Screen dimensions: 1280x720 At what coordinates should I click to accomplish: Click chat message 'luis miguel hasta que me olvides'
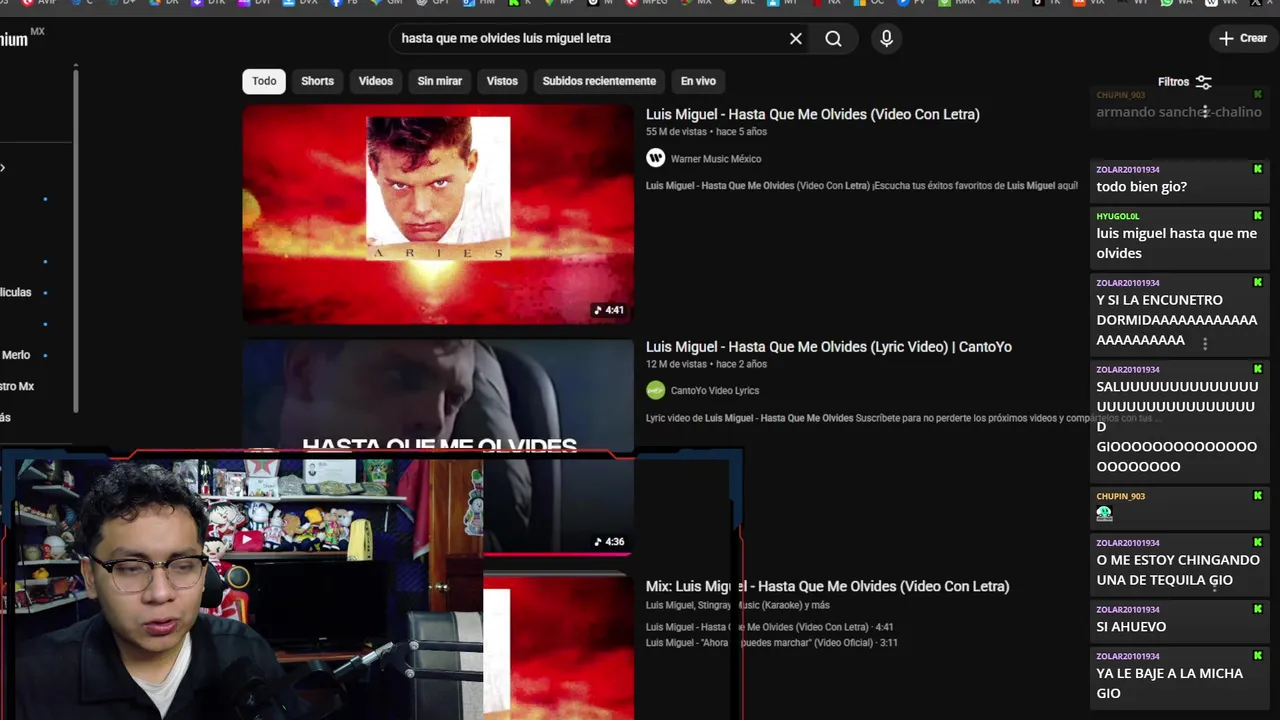coord(1176,243)
